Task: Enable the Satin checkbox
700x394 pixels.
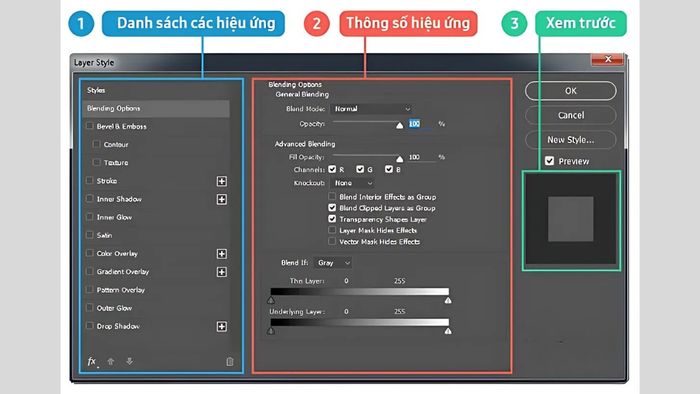Action: click(x=89, y=235)
